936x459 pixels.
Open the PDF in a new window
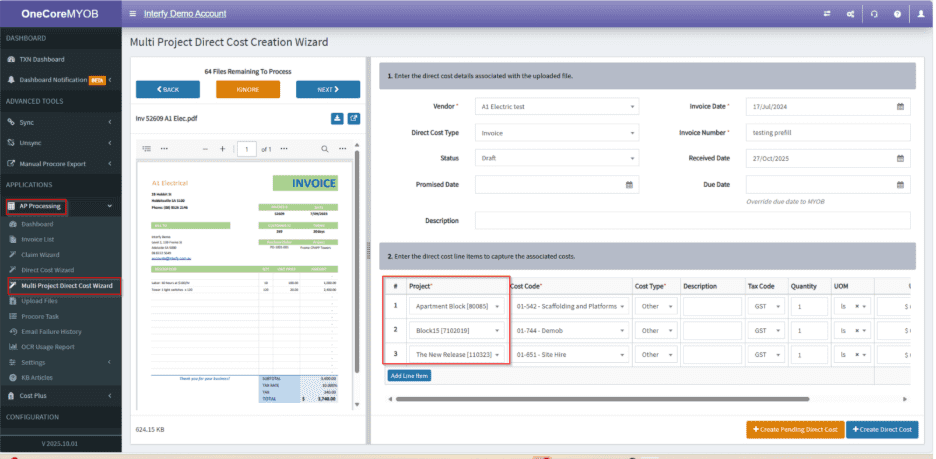pos(353,119)
